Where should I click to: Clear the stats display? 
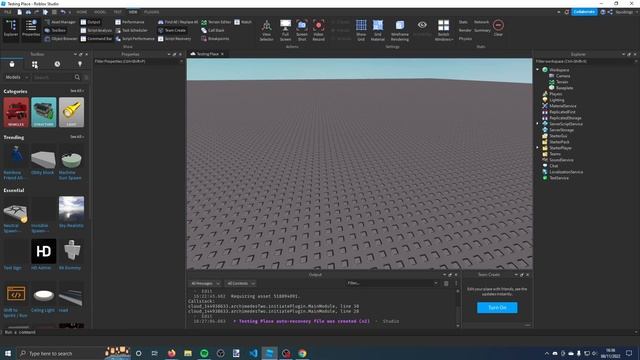498,28
